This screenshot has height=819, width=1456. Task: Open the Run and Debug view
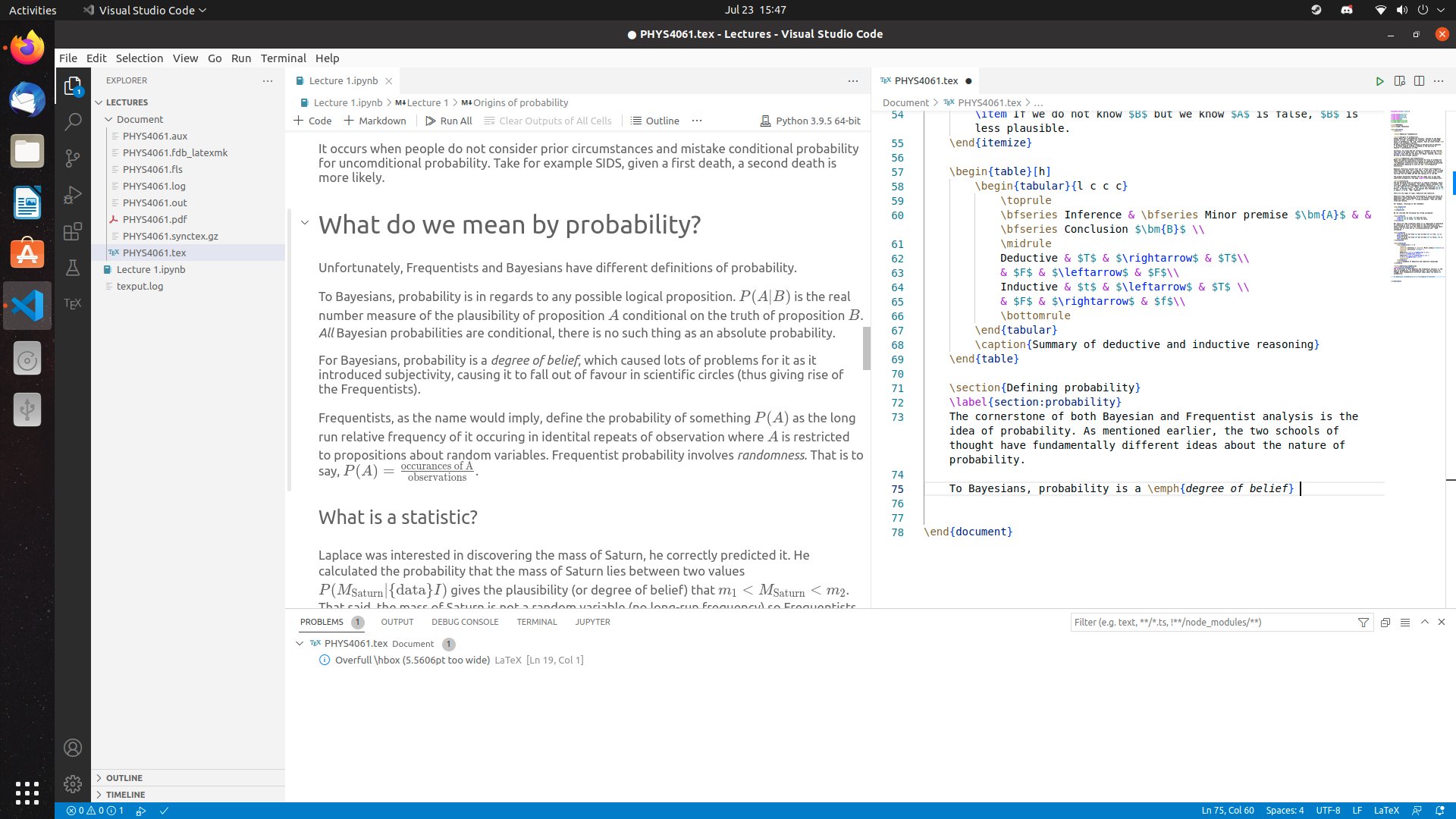tap(73, 195)
